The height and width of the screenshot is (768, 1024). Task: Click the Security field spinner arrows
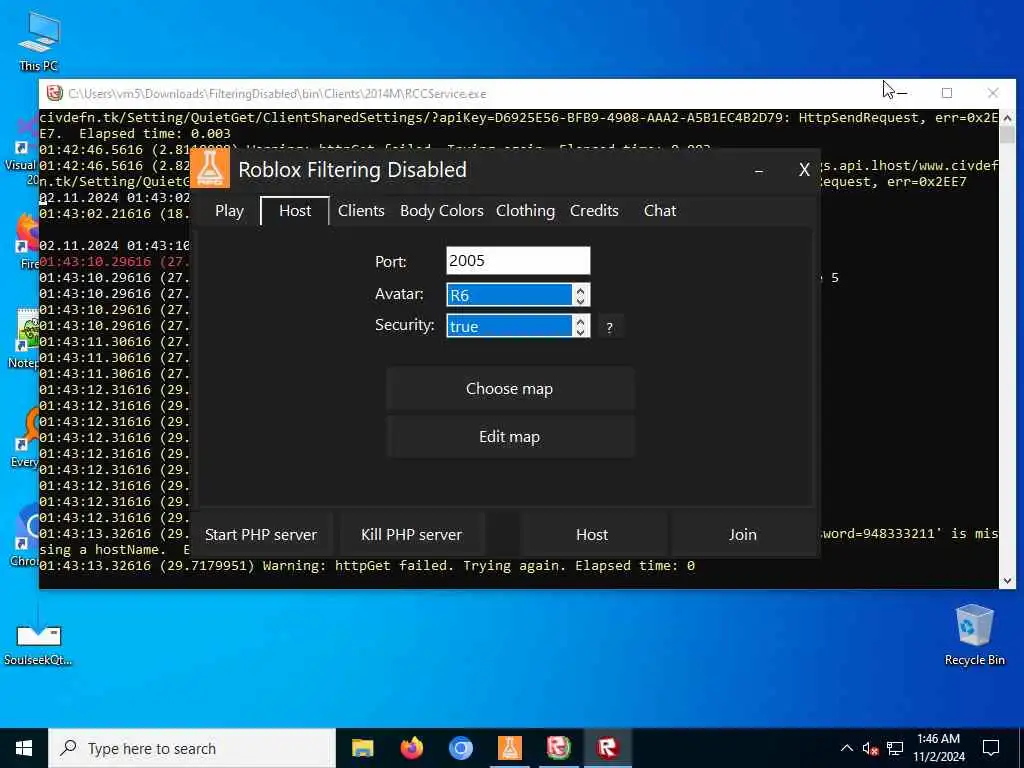tap(580, 326)
